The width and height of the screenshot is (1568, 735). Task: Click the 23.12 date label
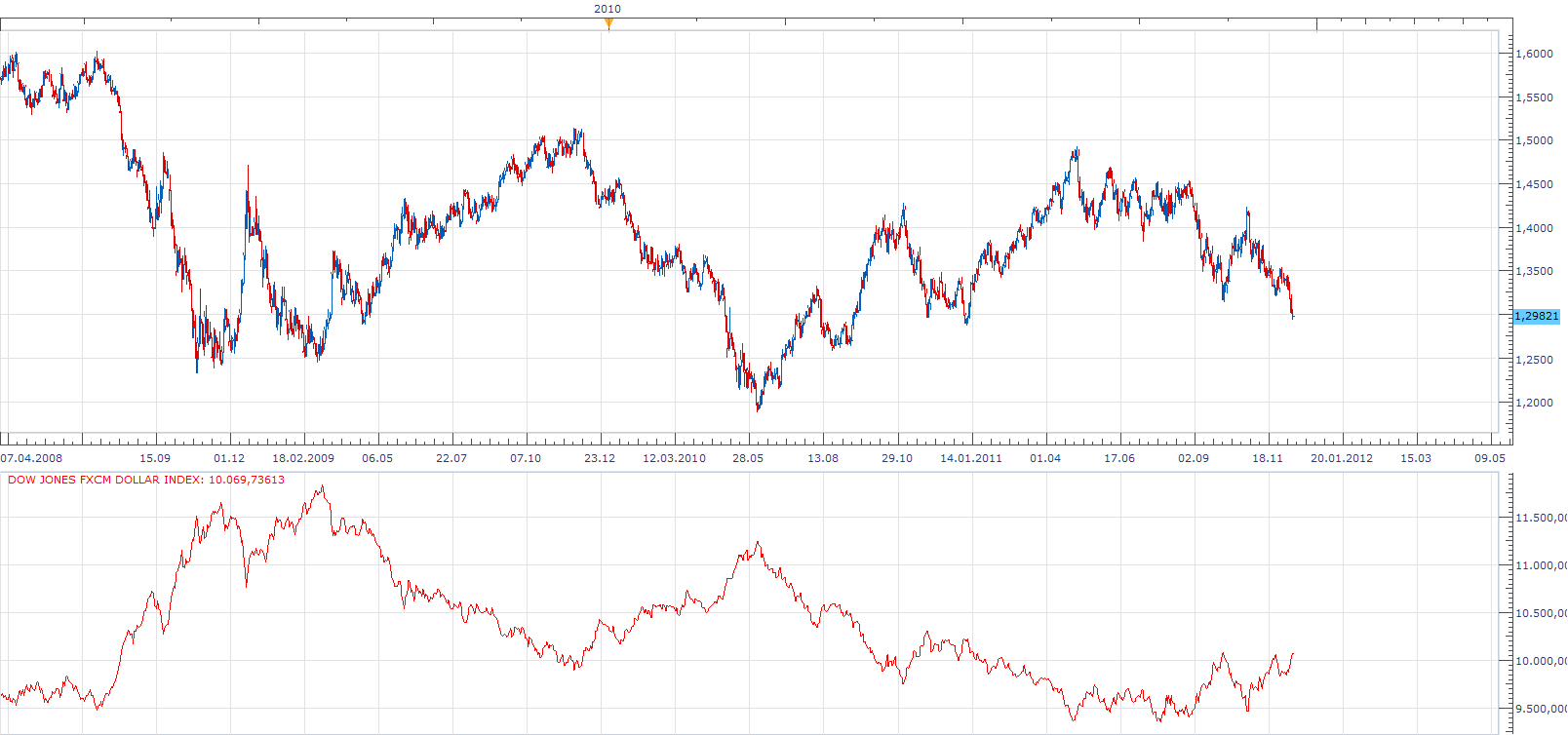click(x=600, y=458)
